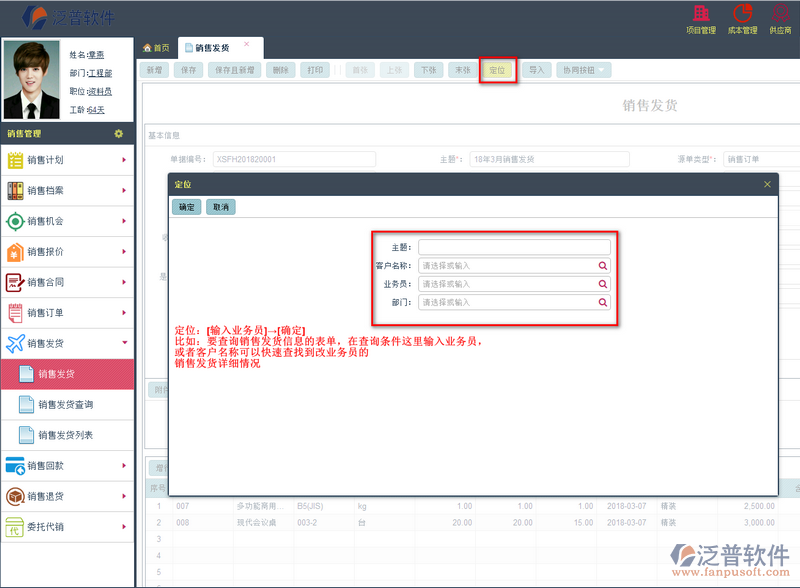Go to the 下张 record
The height and width of the screenshot is (588, 800).
click(429, 70)
